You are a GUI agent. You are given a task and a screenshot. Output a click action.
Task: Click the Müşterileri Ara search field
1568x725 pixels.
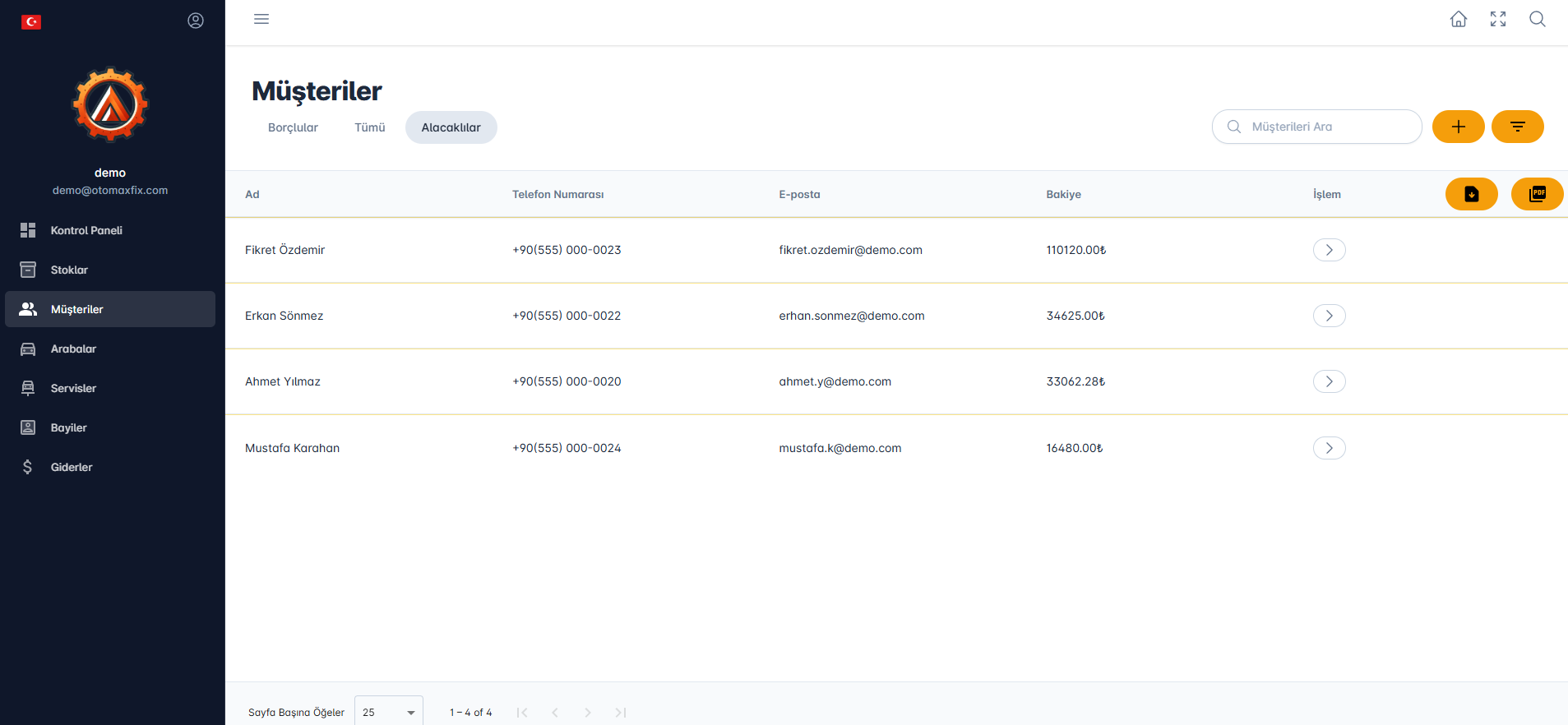coord(1317,127)
